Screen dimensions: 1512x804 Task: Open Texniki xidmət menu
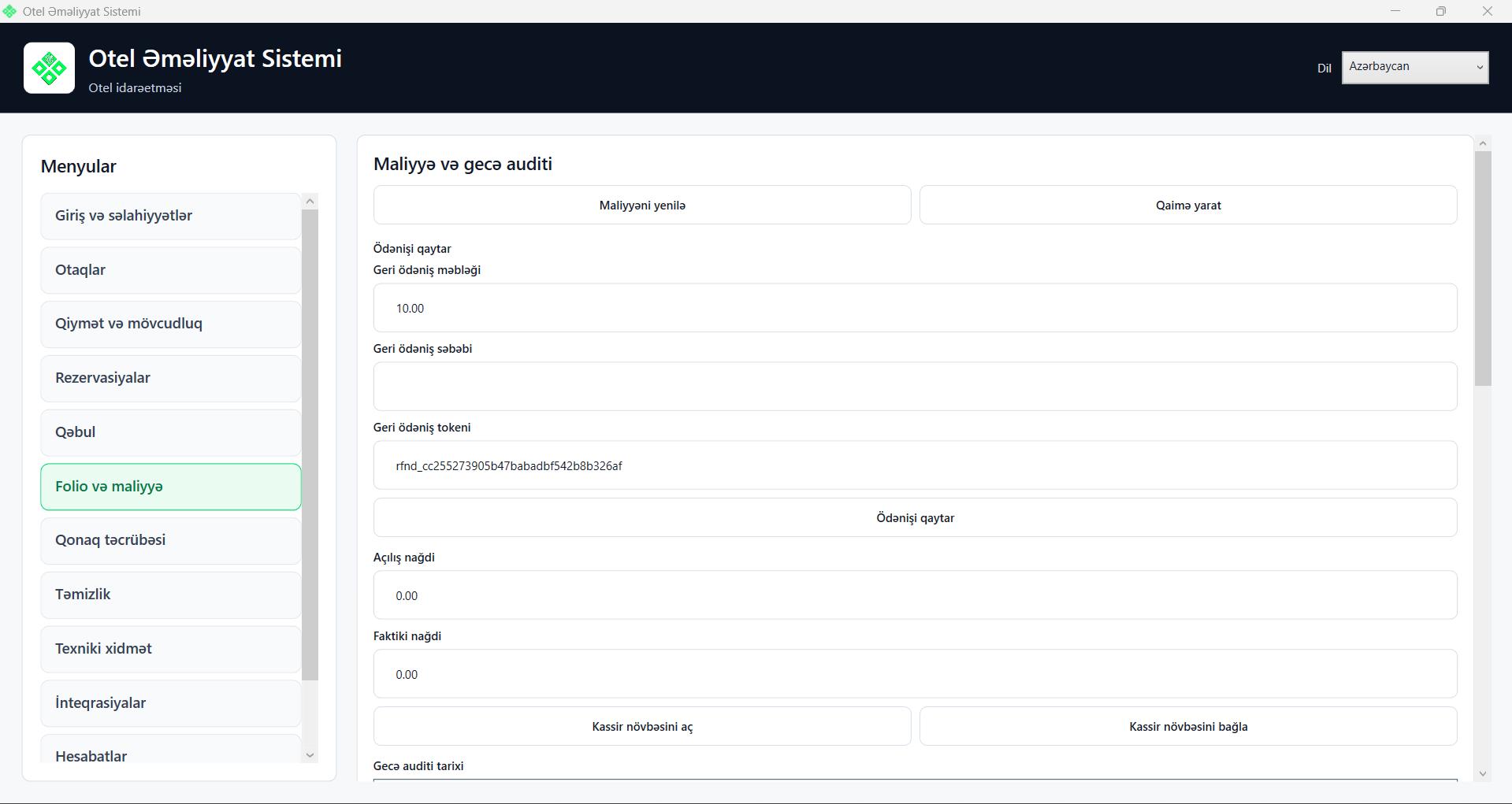coord(170,649)
